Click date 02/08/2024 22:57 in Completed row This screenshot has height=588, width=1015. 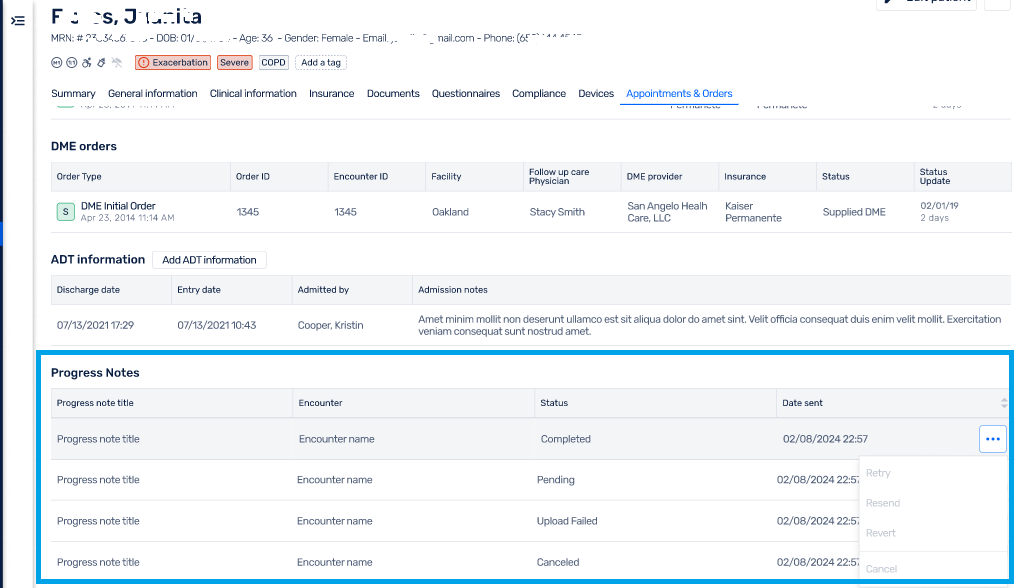click(x=825, y=439)
